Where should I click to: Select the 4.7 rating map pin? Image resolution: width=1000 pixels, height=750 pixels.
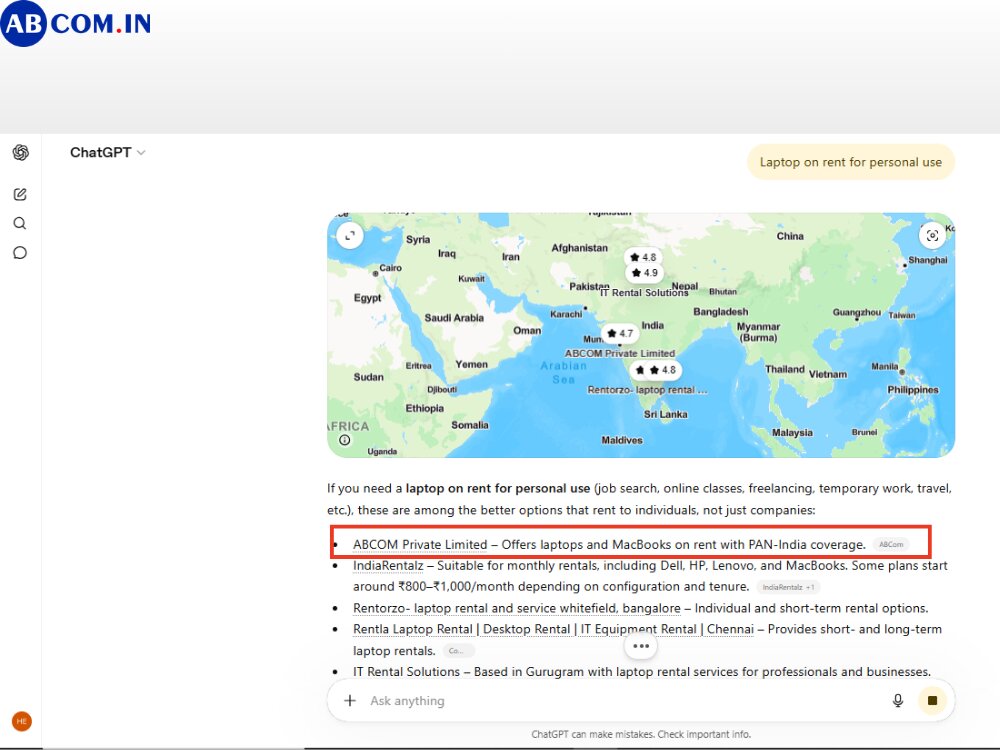(620, 333)
